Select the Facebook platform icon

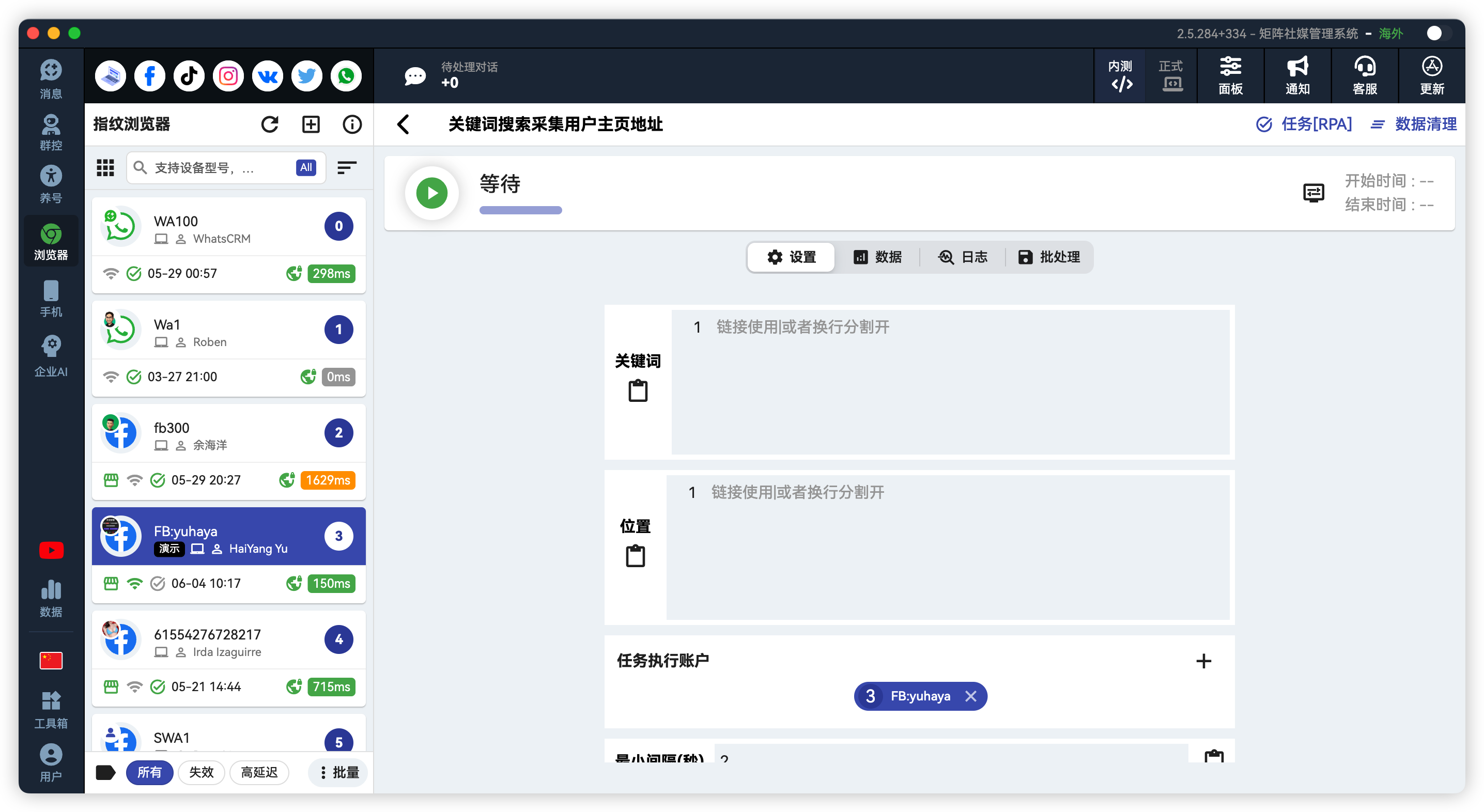150,75
